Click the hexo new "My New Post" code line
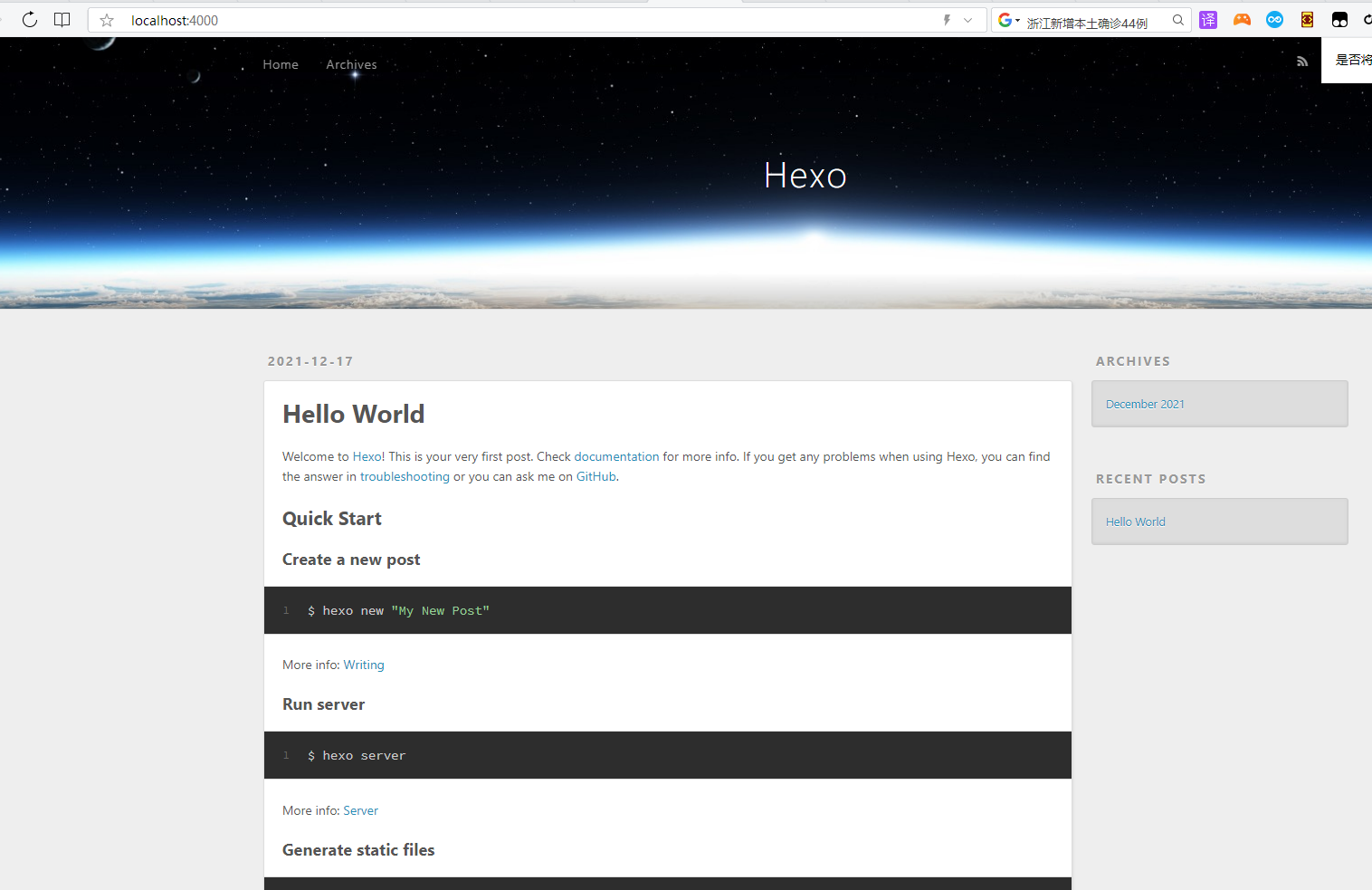1372x890 pixels. (x=398, y=611)
